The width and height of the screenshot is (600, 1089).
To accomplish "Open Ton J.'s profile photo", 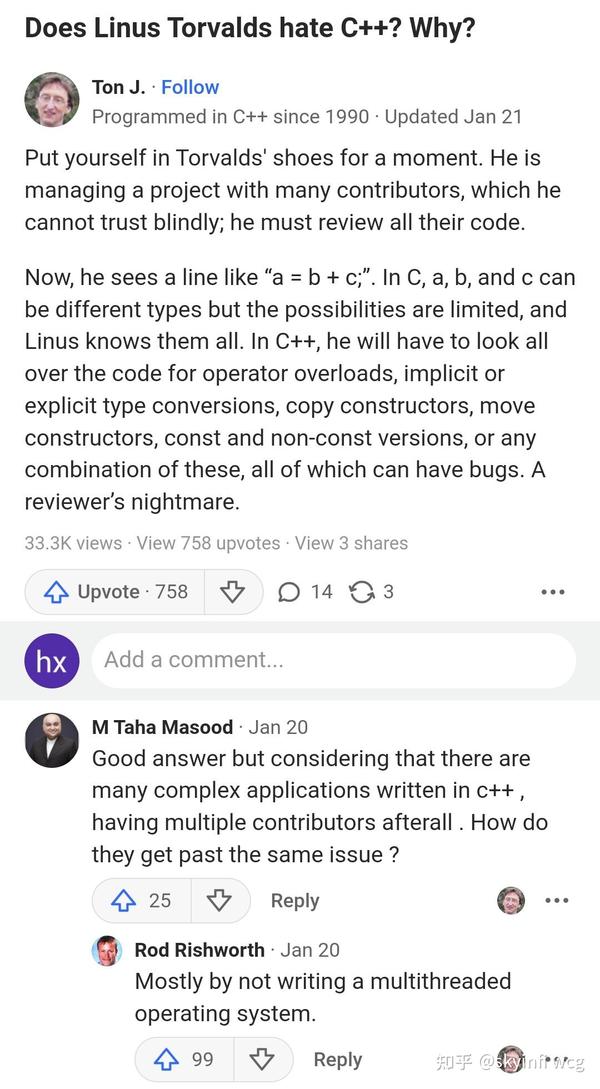I will pyautogui.click(x=52, y=100).
